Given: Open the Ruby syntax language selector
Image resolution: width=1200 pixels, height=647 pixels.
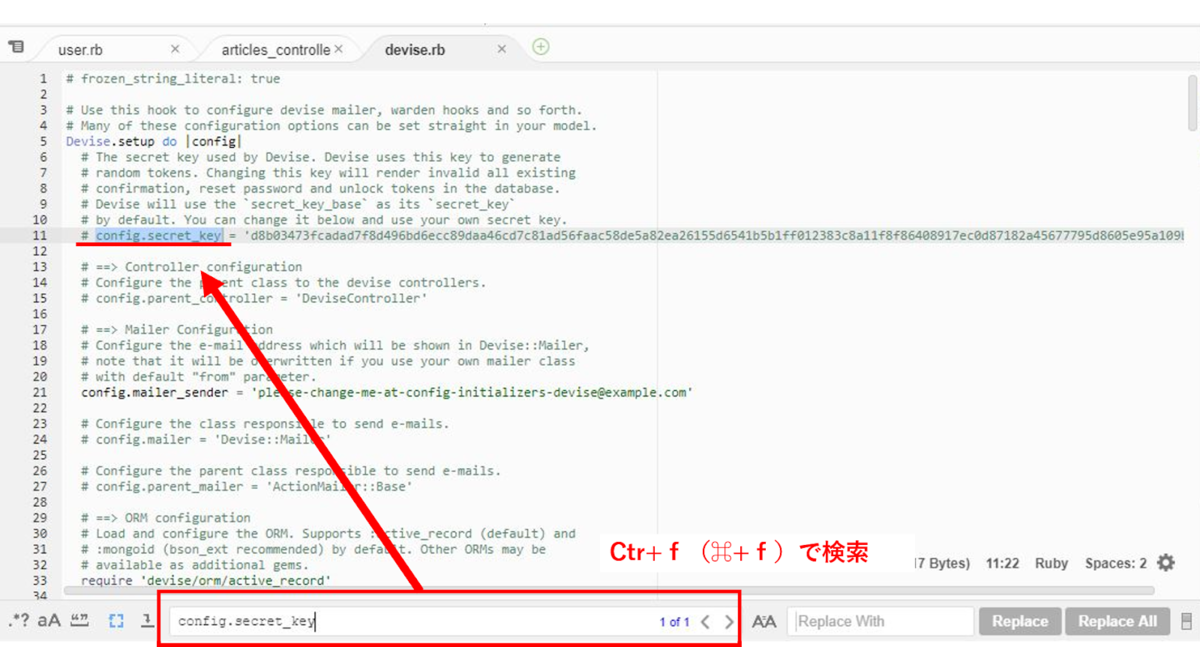Looking at the screenshot, I should point(1051,563).
